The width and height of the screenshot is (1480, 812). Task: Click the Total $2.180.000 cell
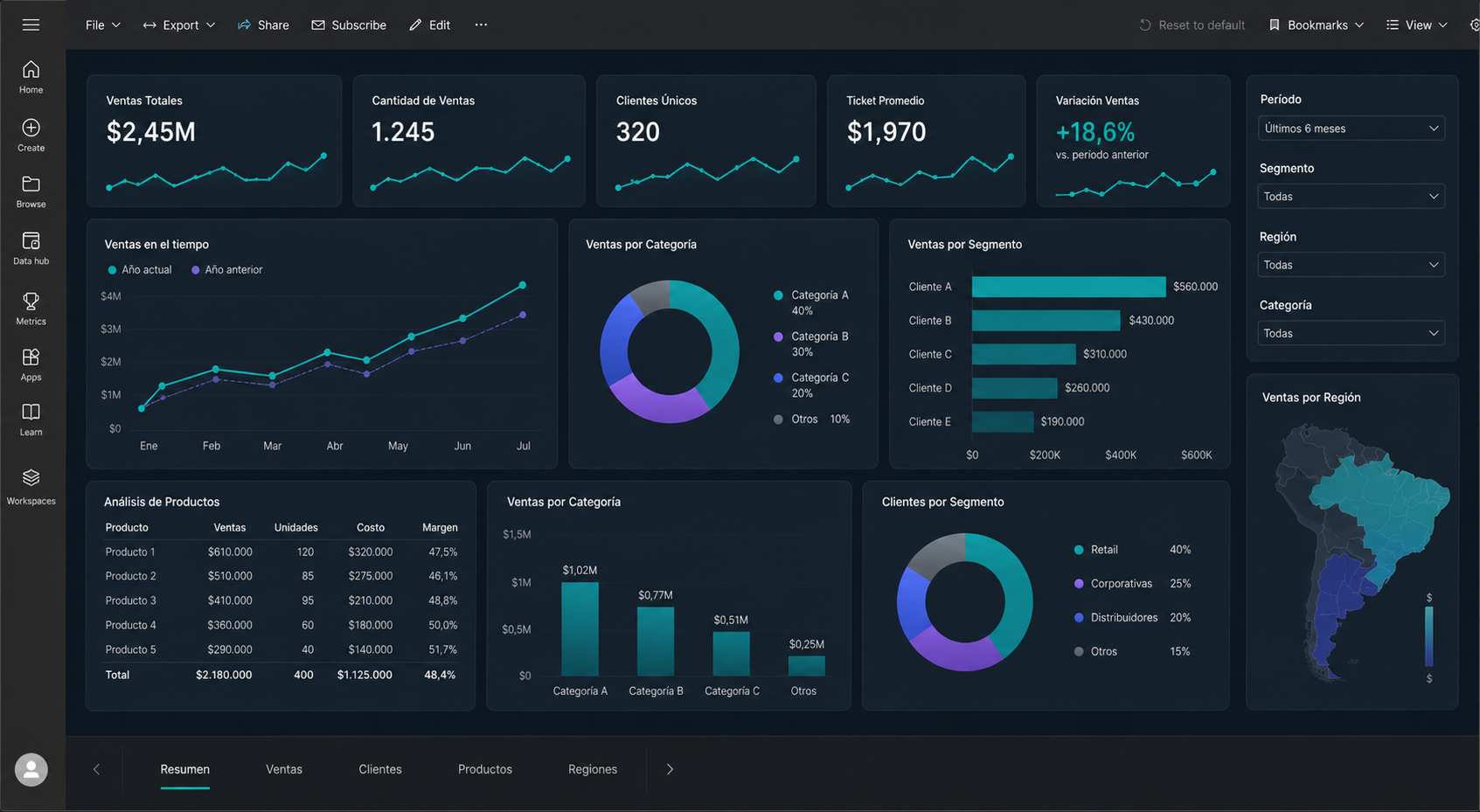point(224,675)
